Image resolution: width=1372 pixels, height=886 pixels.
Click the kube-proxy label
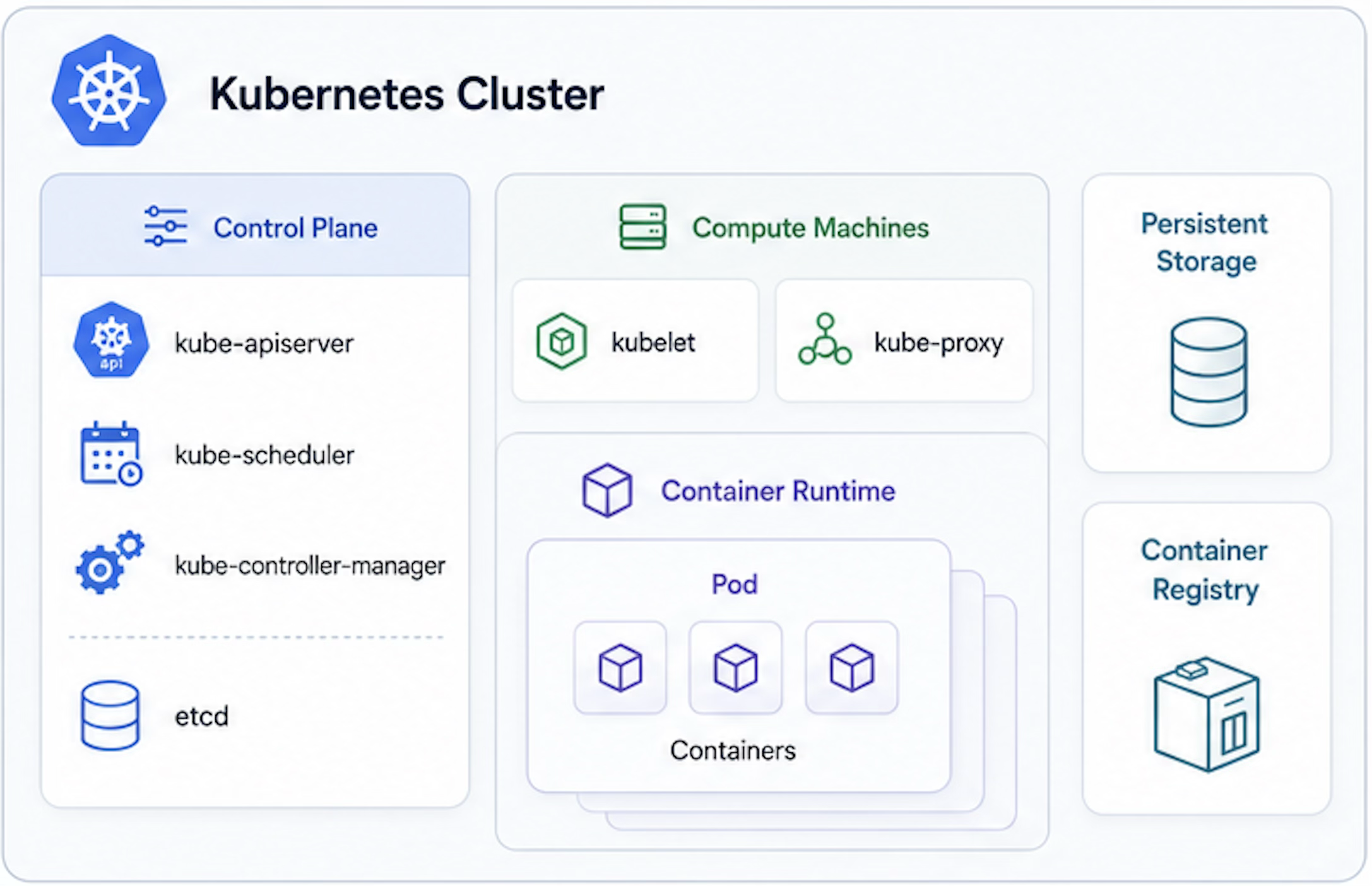pyautogui.click(x=938, y=343)
